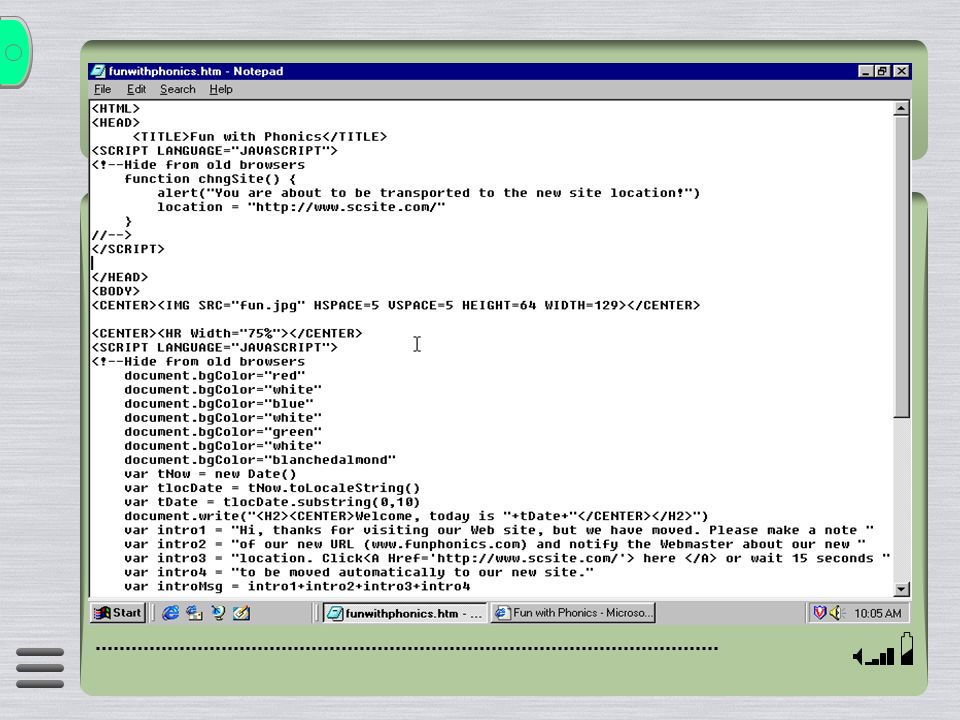
Task: Click the <HR Width="75%"> line
Action: (227, 334)
